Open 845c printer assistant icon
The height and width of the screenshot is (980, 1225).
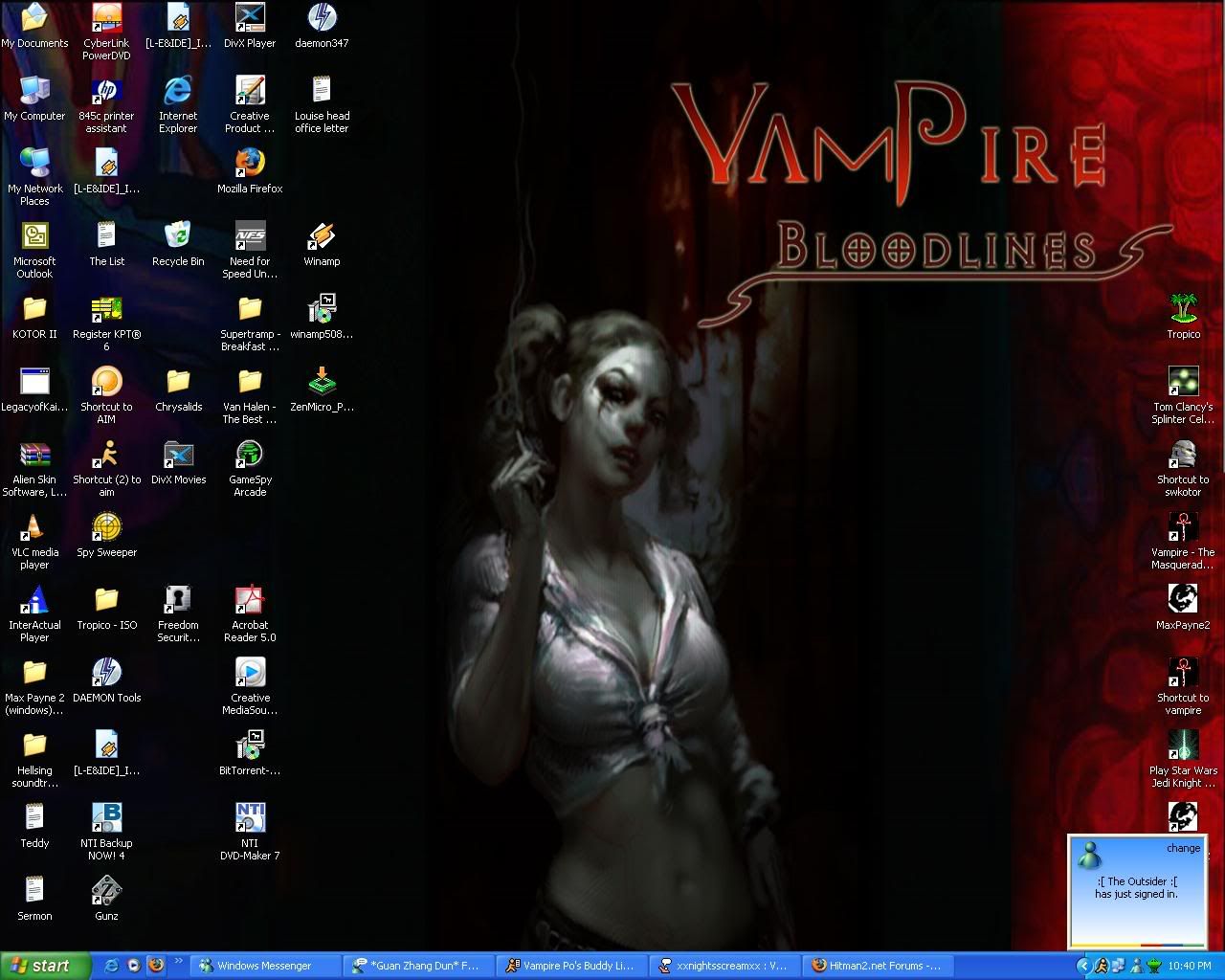(x=106, y=103)
